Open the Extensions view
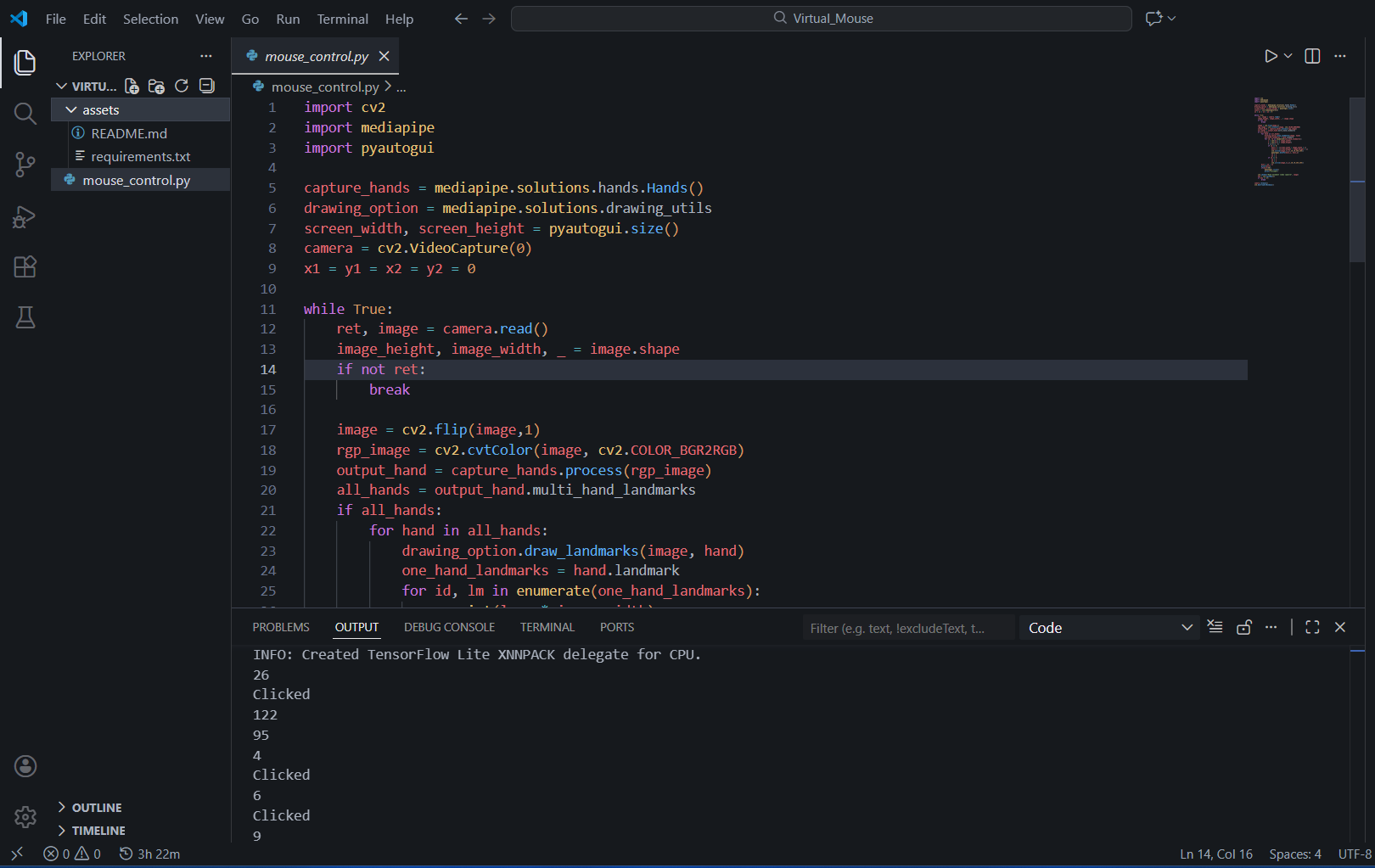Viewport: 1375px width, 868px height. click(x=25, y=267)
